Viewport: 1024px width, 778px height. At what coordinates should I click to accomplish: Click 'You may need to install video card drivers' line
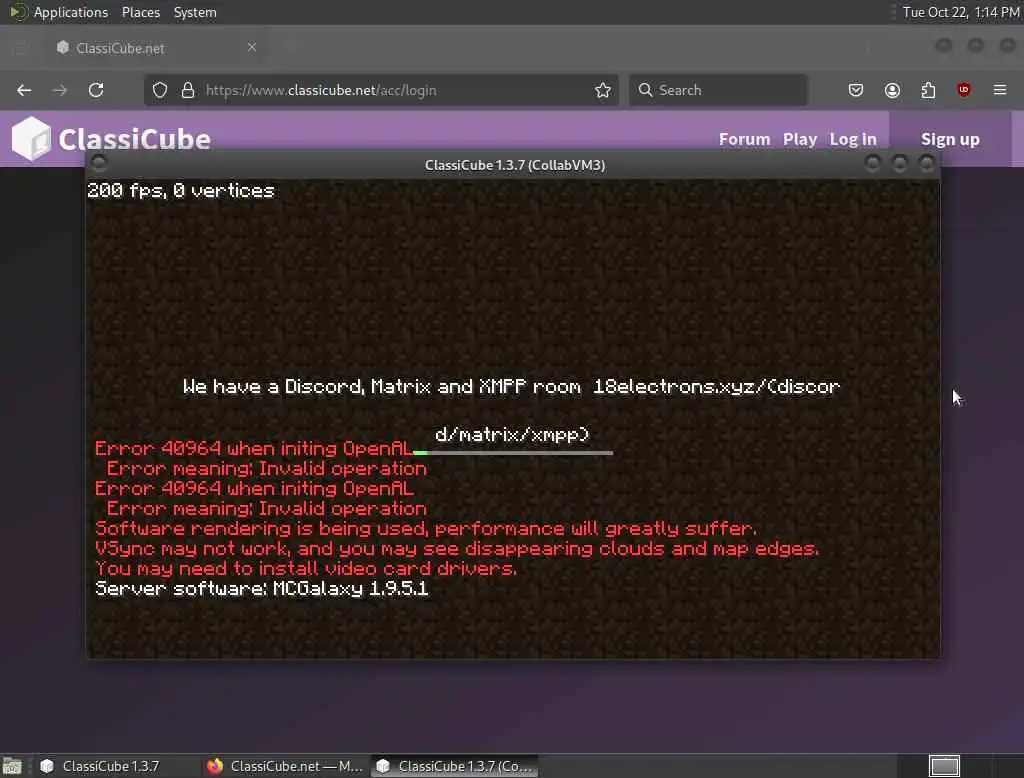[306, 568]
